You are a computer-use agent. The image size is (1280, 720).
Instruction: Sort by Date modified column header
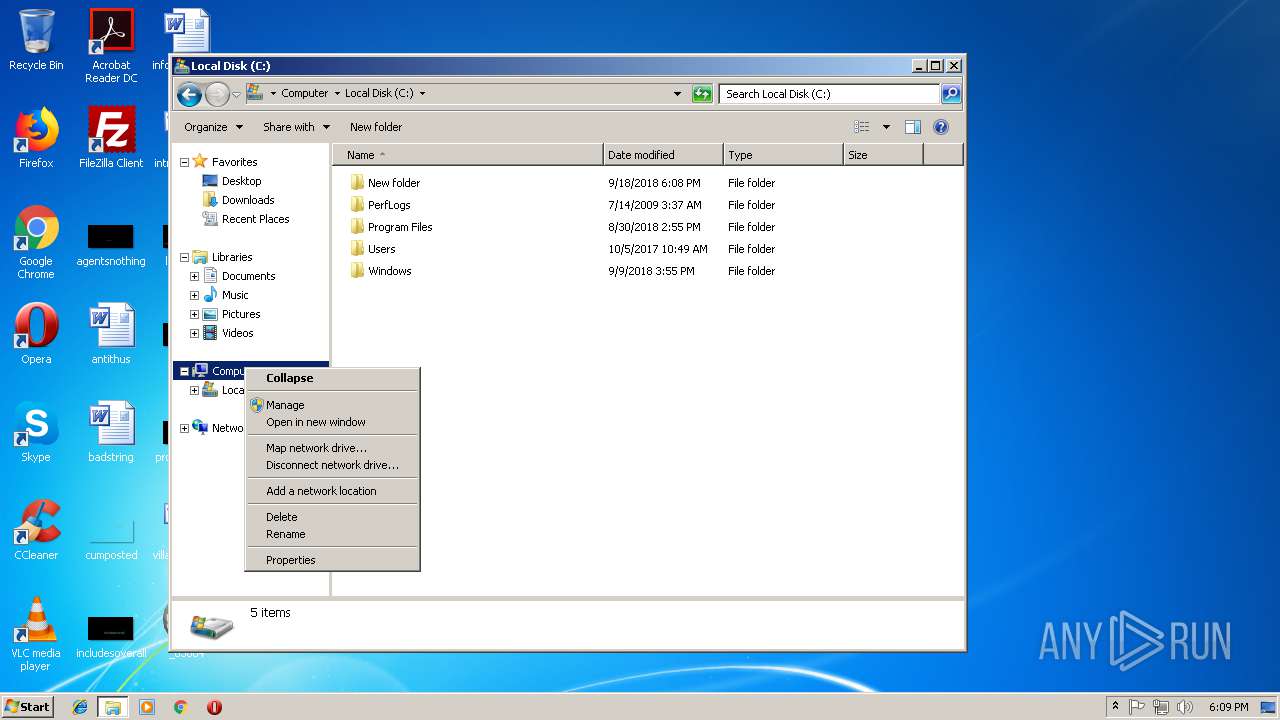(x=663, y=155)
